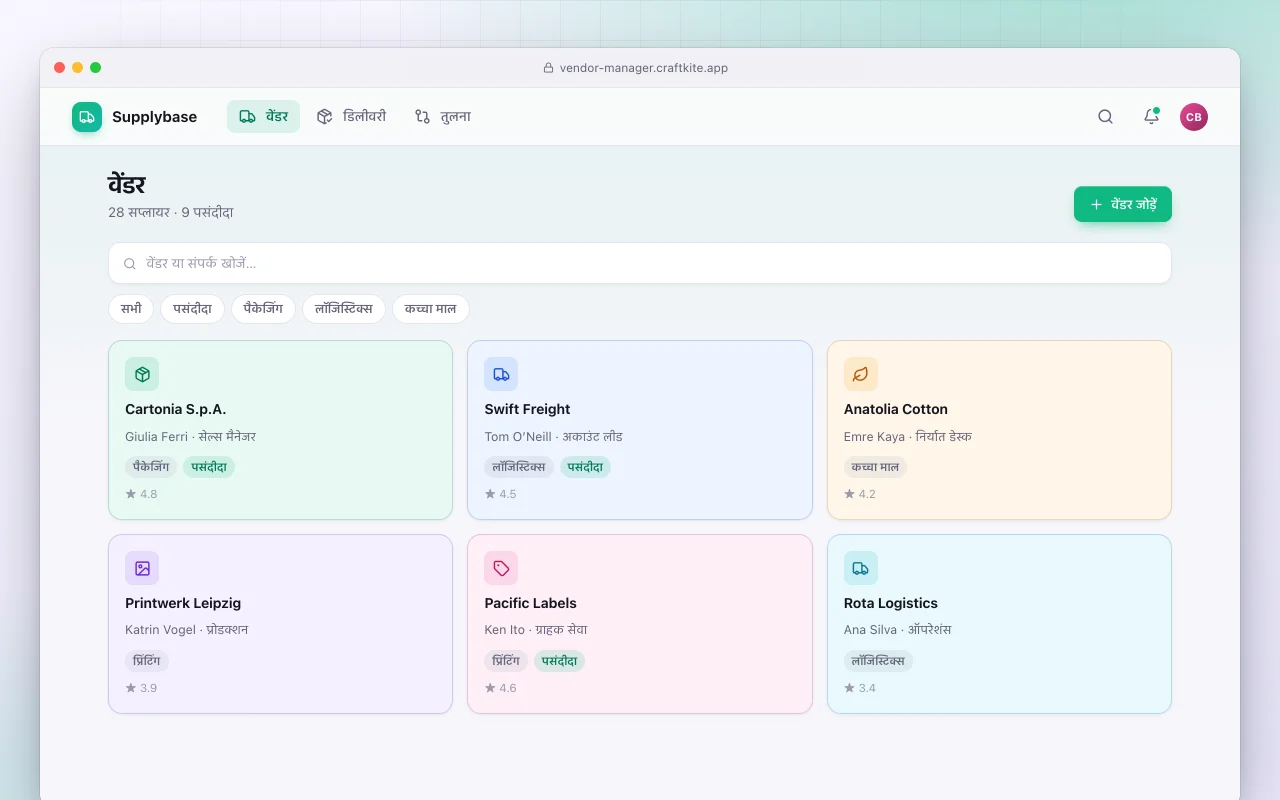Screen dimensions: 1280x800
Task: Open the Anatolia Cotton vendor name
Action: [896, 409]
